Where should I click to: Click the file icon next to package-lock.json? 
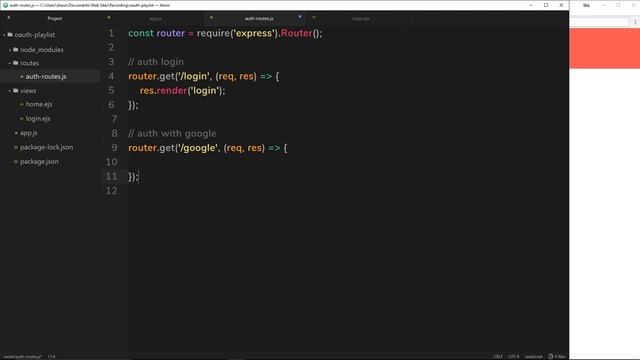16,147
